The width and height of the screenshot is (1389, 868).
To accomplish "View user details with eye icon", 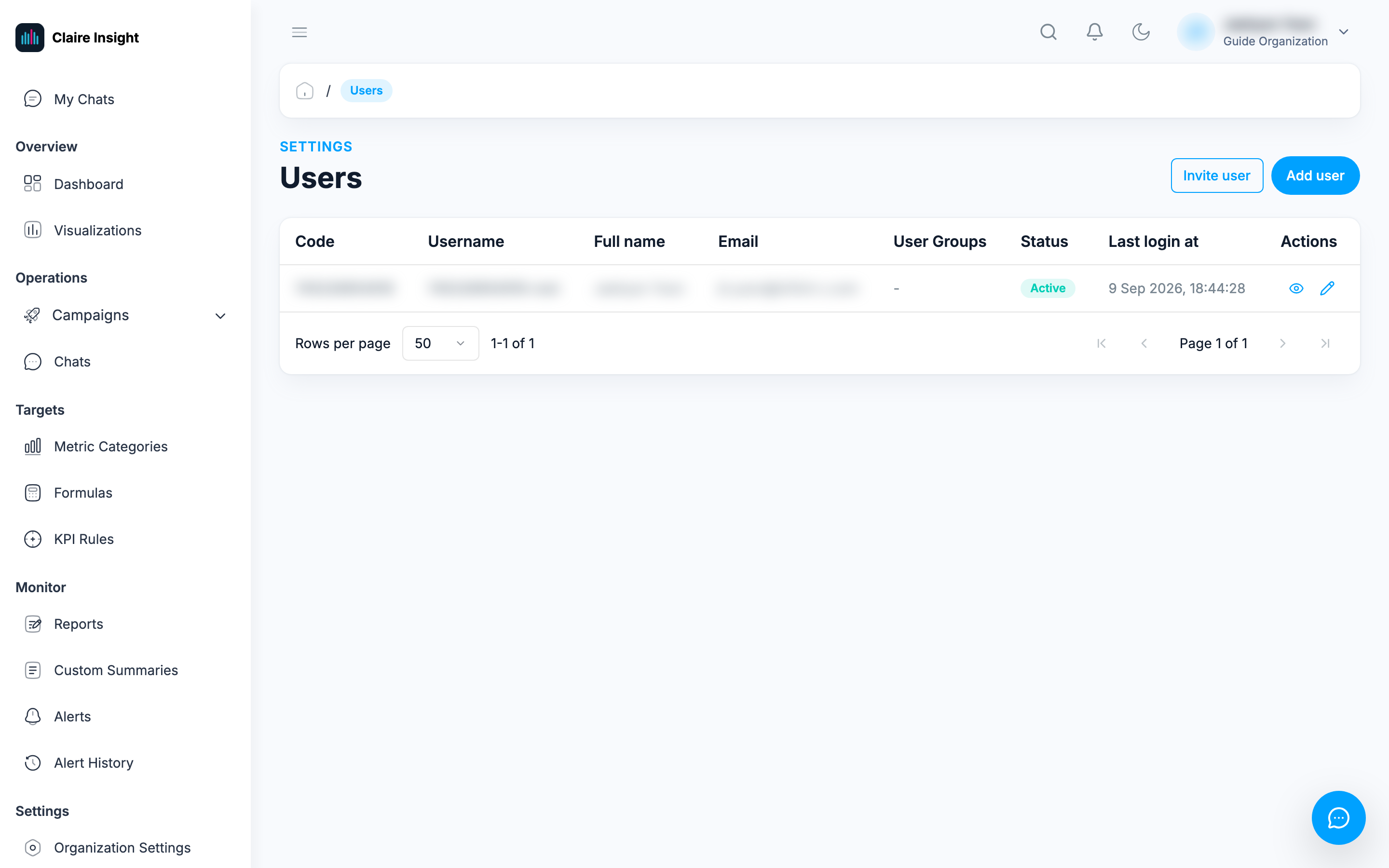I will tap(1296, 288).
